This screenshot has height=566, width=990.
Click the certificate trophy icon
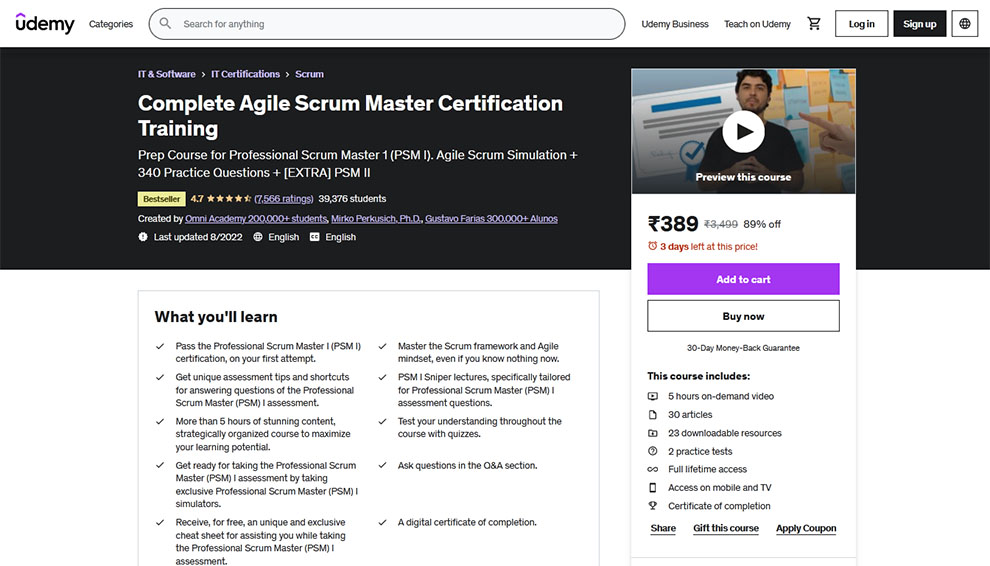[653, 506]
